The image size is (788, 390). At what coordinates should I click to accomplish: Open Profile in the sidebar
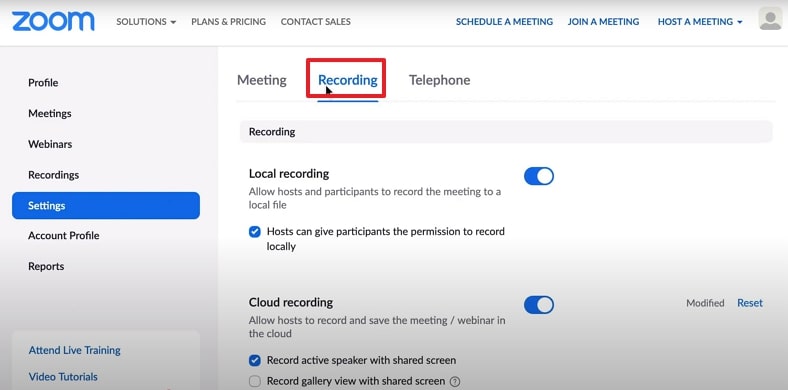pos(43,82)
